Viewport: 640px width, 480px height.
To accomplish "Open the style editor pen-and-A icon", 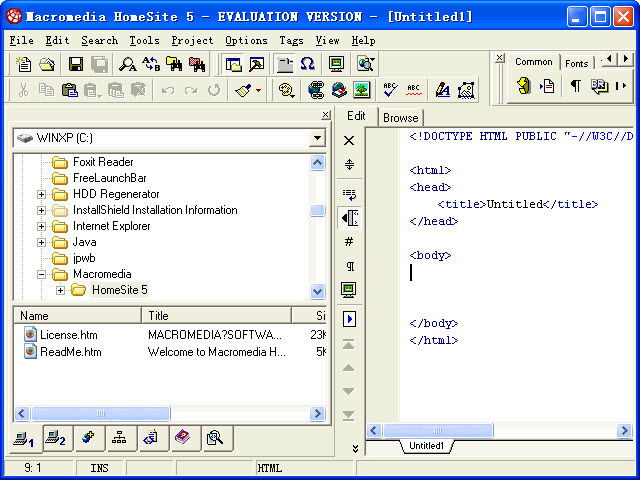I will (x=442, y=90).
